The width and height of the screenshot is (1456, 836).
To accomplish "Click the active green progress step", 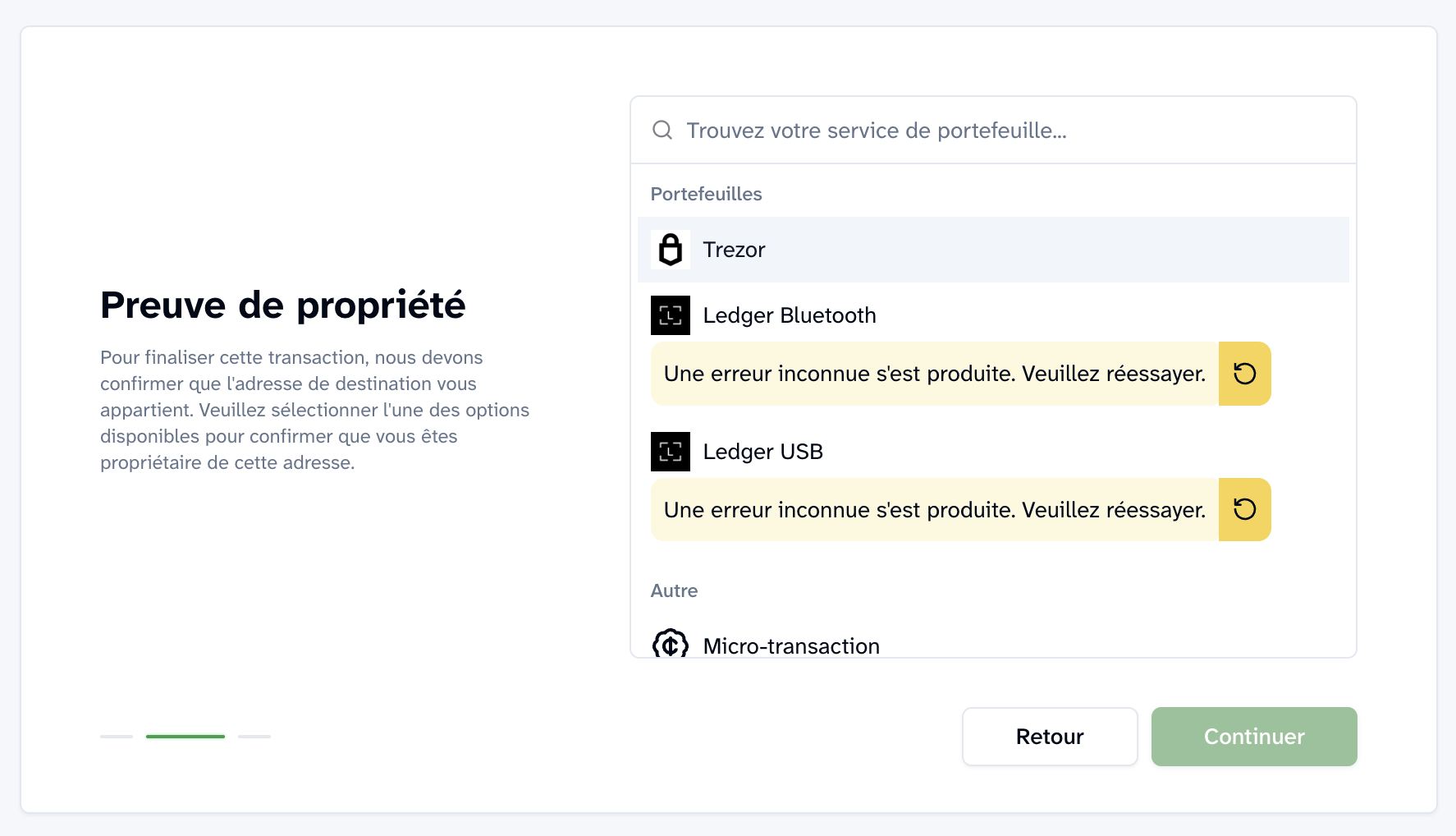I will 185,737.
